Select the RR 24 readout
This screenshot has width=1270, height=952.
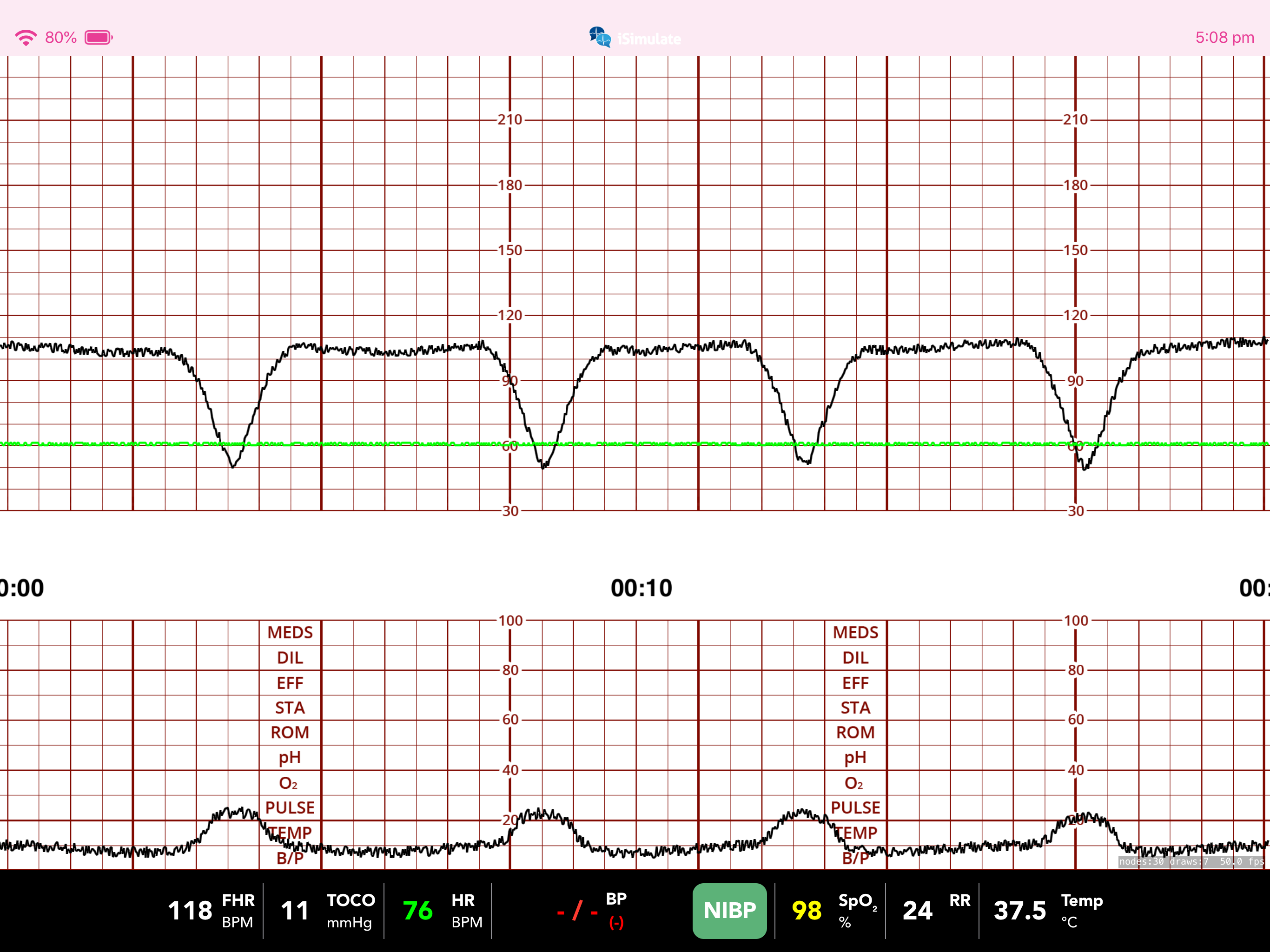coord(917,911)
